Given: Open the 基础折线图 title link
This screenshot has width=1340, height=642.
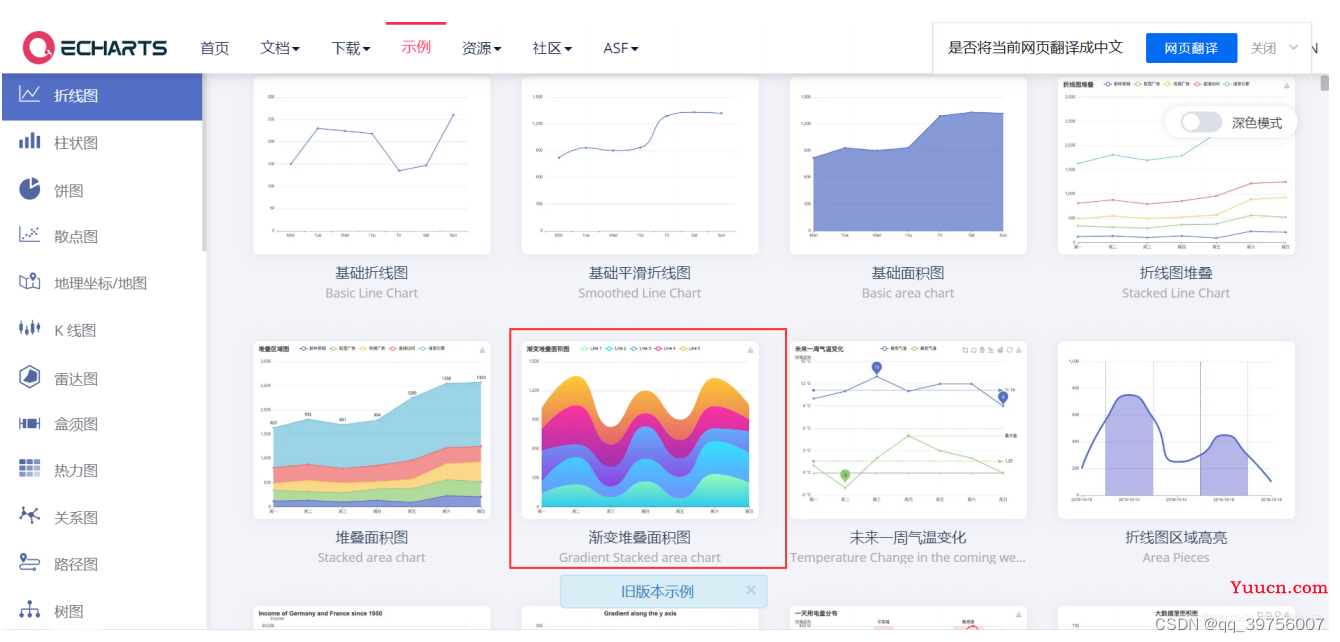Looking at the screenshot, I should [372, 272].
